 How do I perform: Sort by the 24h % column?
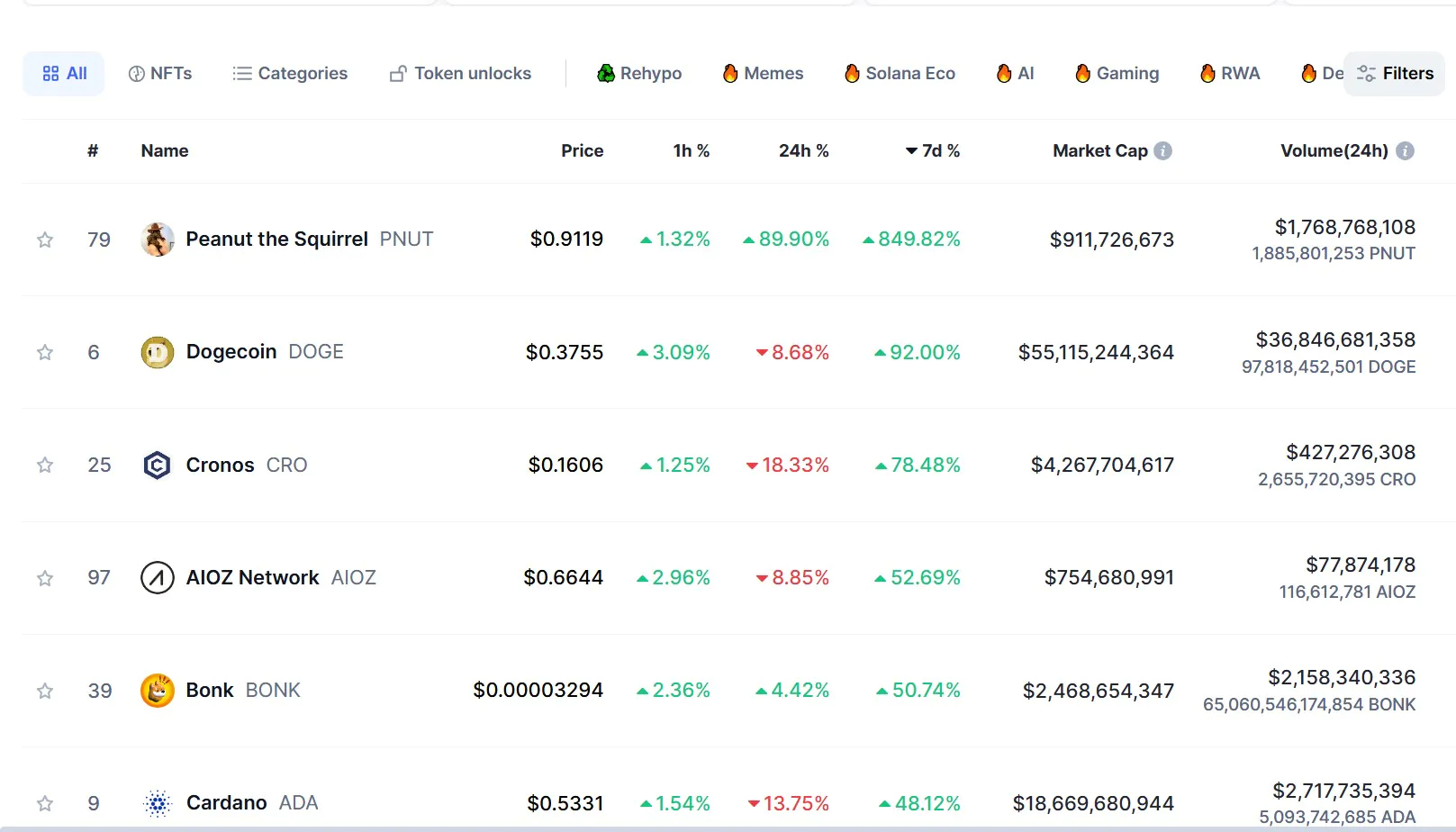coord(804,151)
